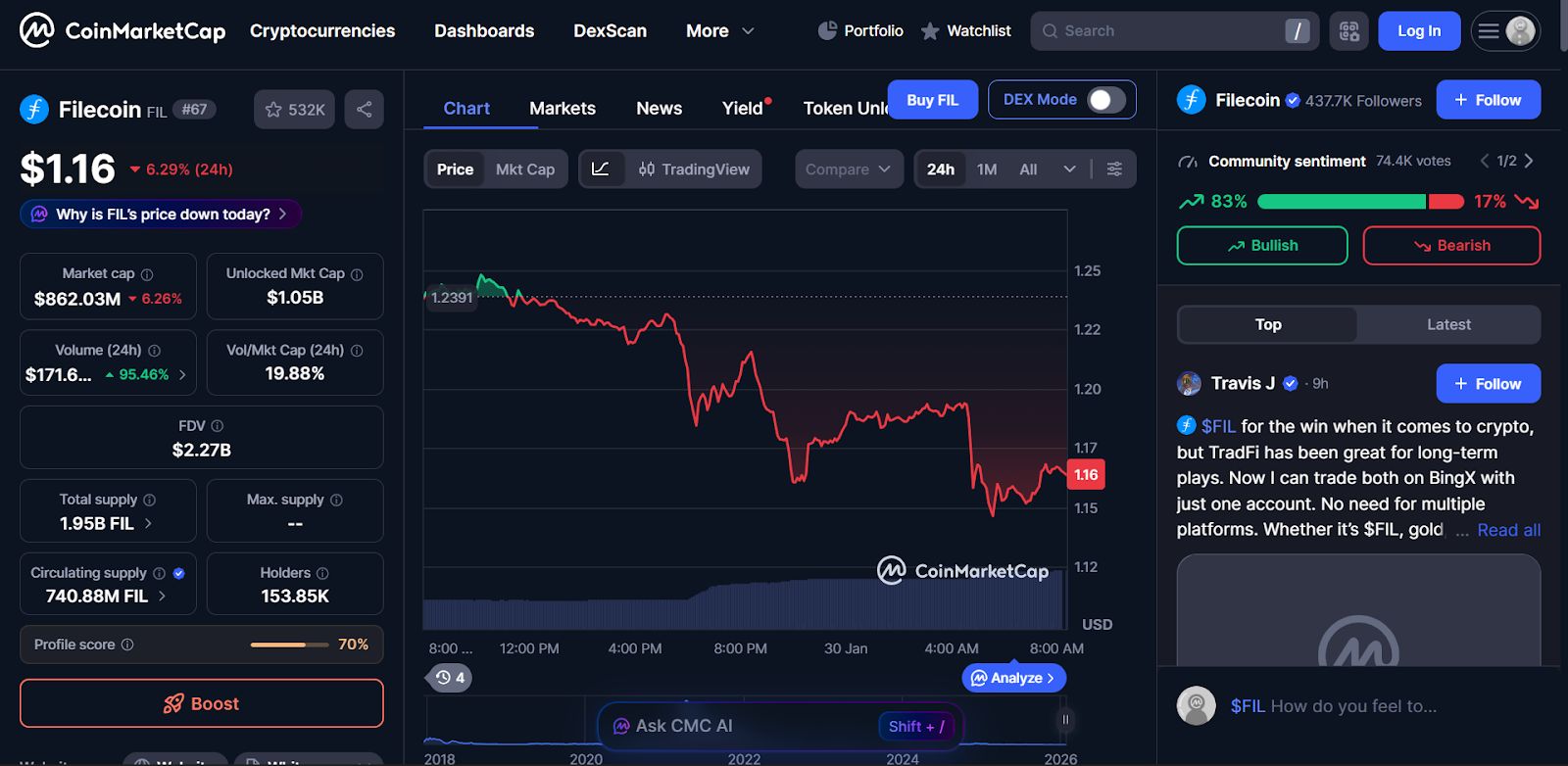Screen dimensions: 1568x766
Task: Open chart settings sliders icon
Action: coord(1114,169)
